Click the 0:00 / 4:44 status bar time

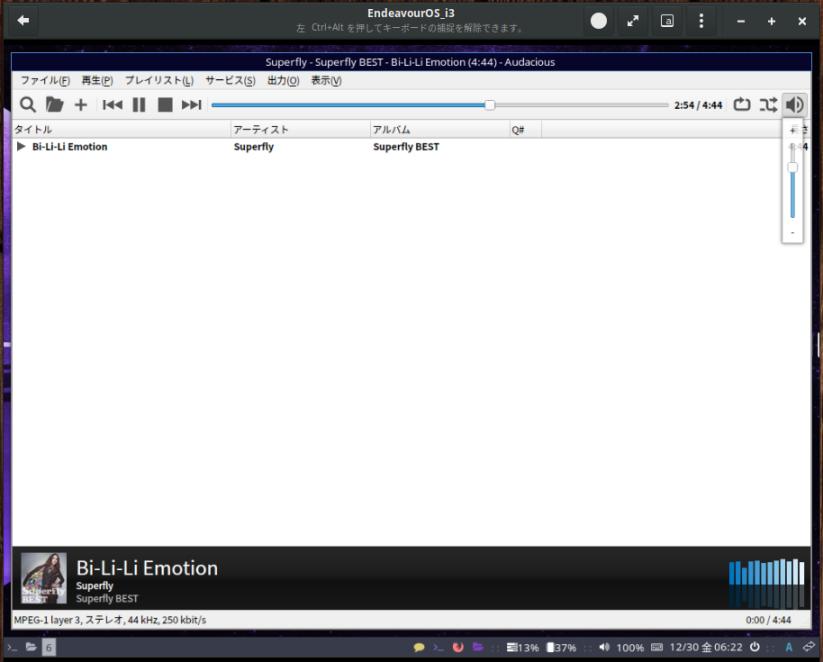[768, 620]
